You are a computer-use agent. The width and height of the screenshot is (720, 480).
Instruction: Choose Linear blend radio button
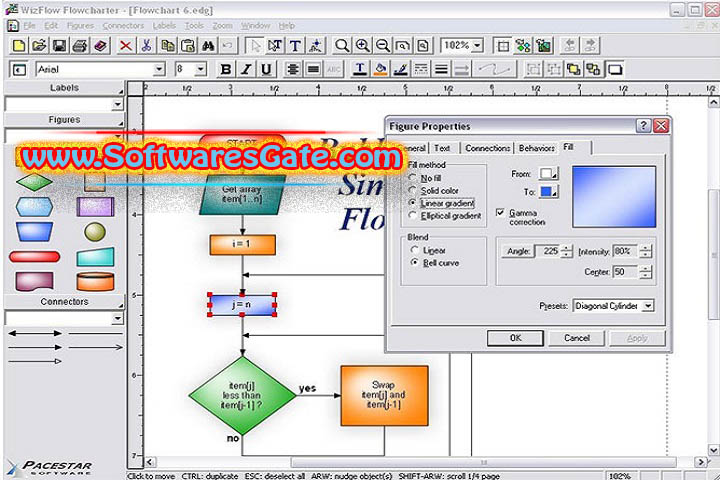coord(415,250)
